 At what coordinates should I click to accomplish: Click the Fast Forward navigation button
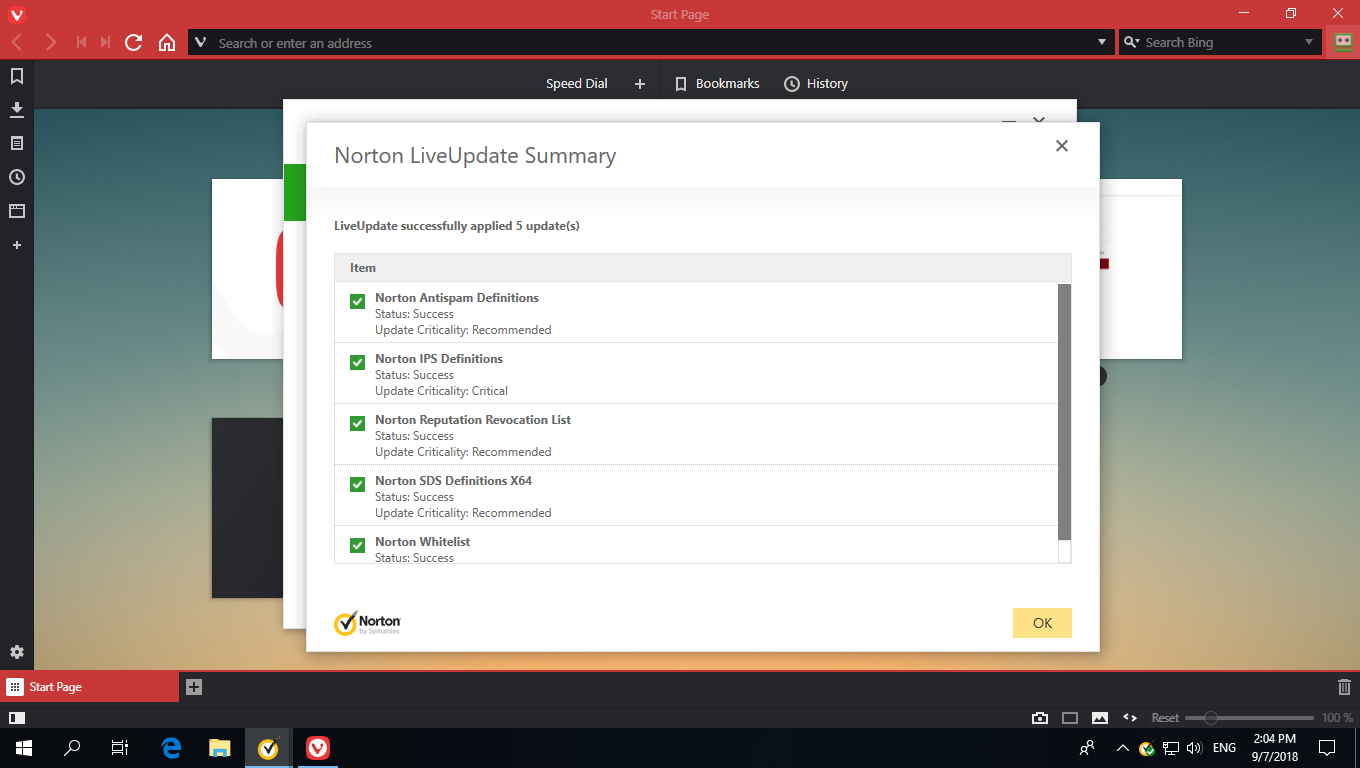coord(105,43)
